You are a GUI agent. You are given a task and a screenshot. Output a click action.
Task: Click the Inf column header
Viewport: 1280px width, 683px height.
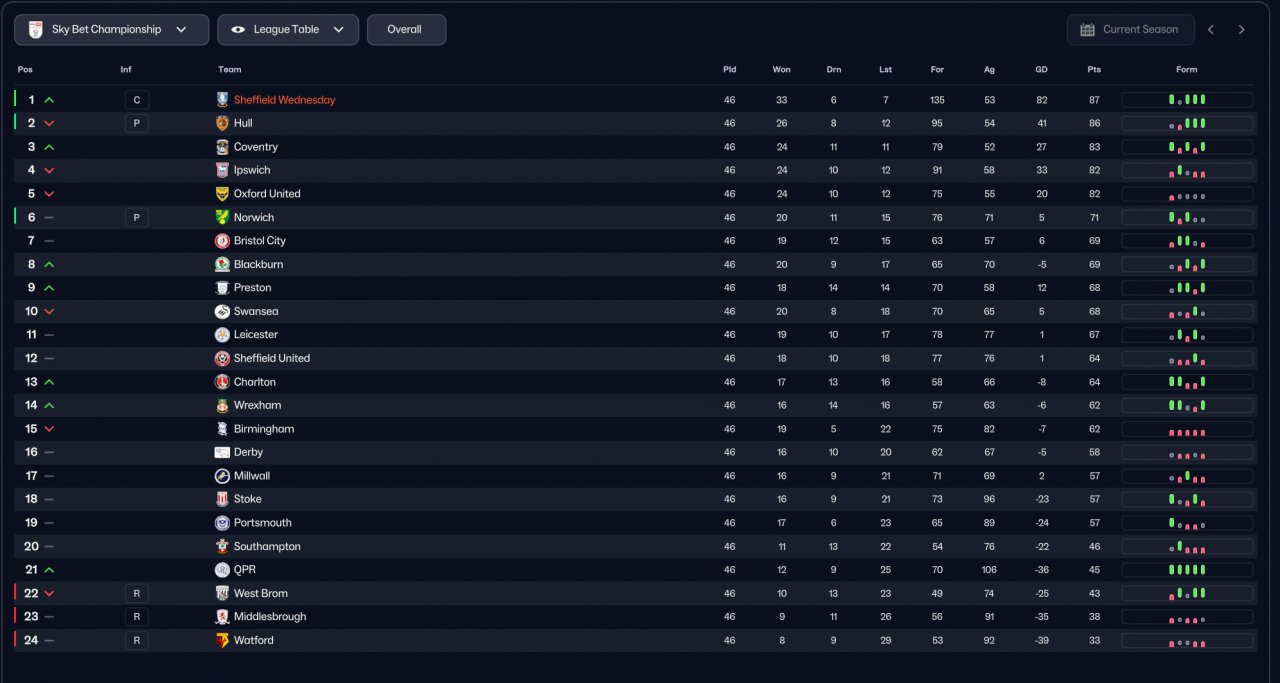pyautogui.click(x=126, y=70)
